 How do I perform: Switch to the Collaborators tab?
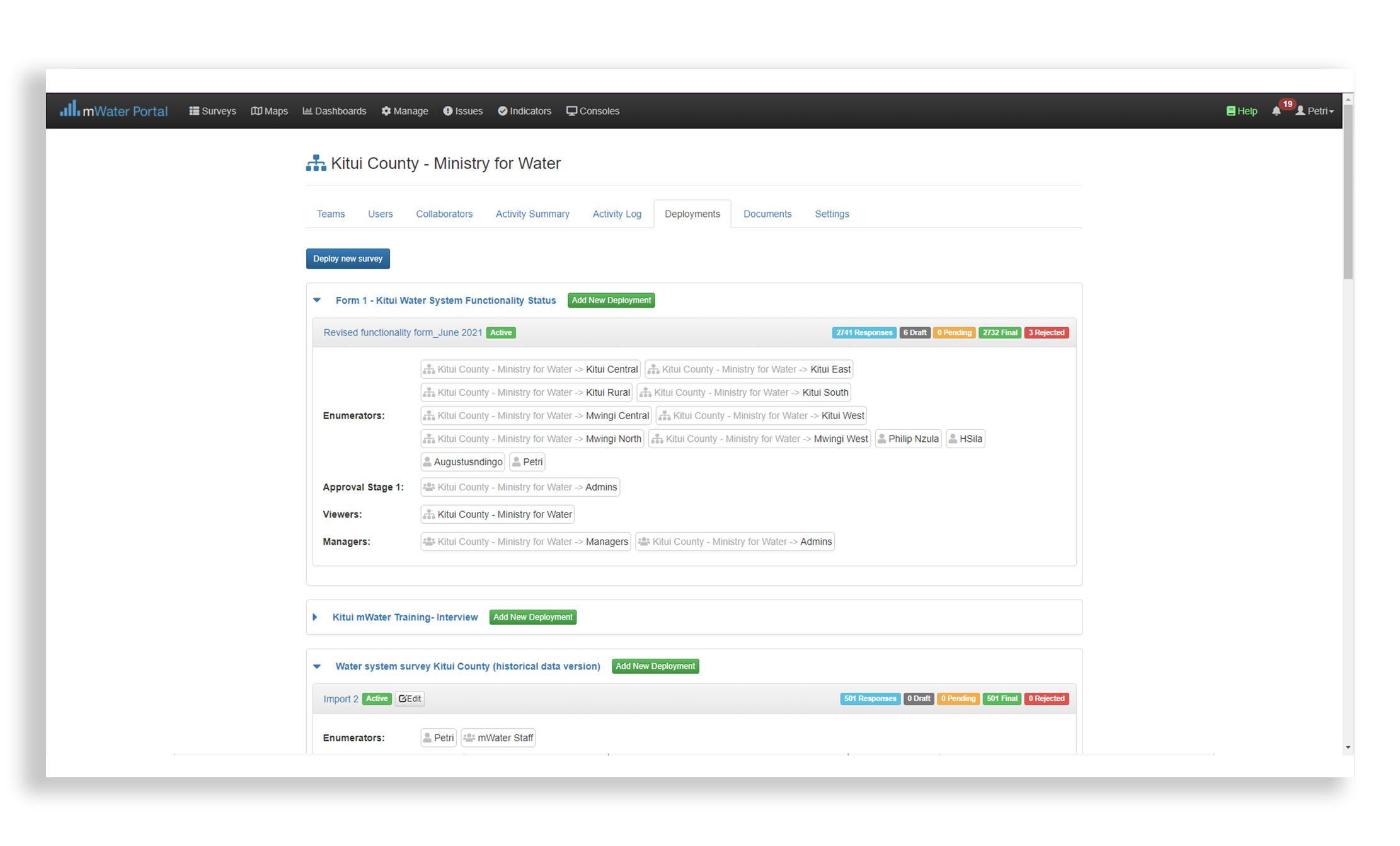tap(444, 214)
